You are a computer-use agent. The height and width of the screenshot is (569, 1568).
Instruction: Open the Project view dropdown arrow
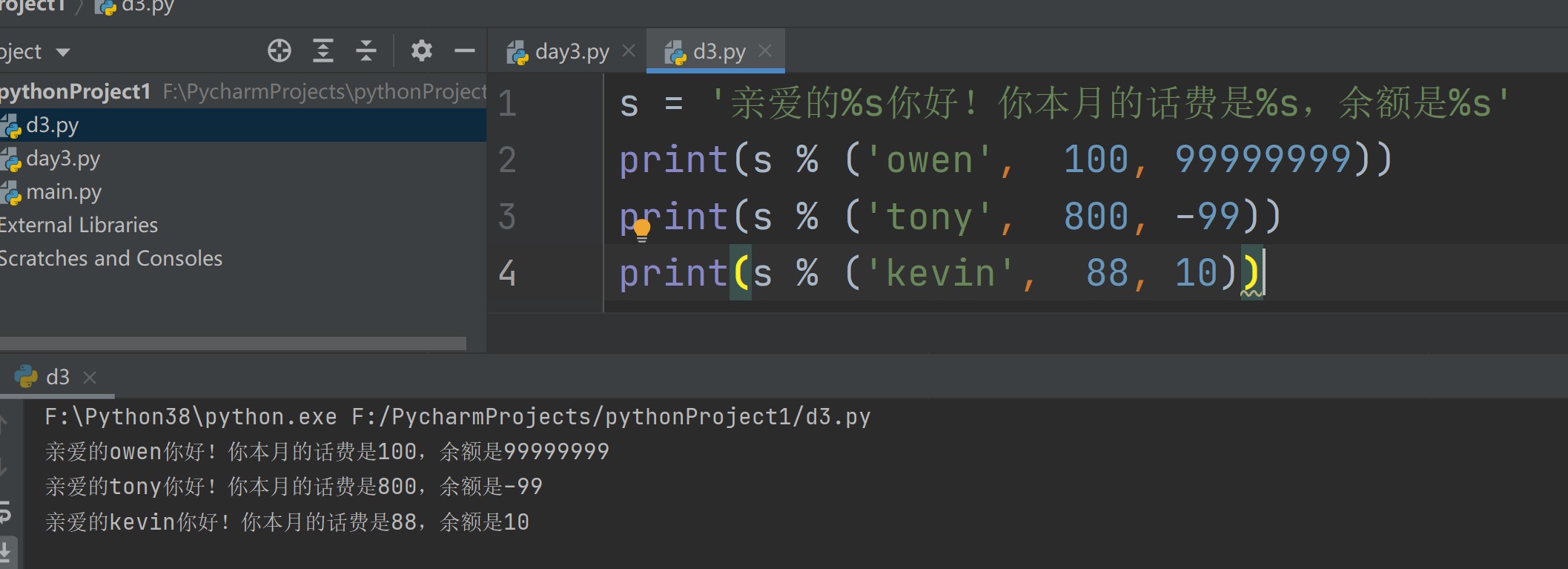pos(63,52)
